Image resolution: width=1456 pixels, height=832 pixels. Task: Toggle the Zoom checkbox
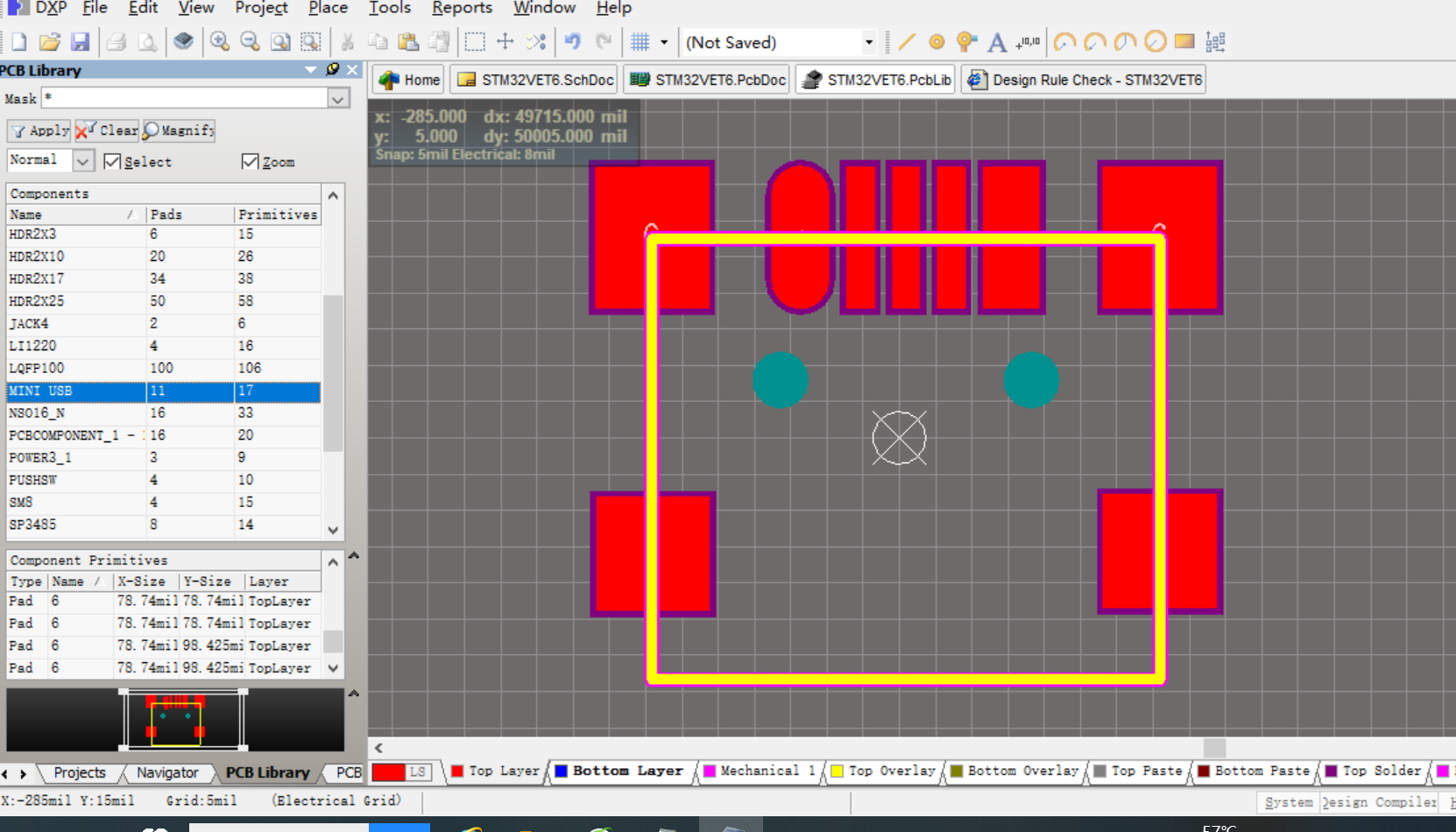250,161
